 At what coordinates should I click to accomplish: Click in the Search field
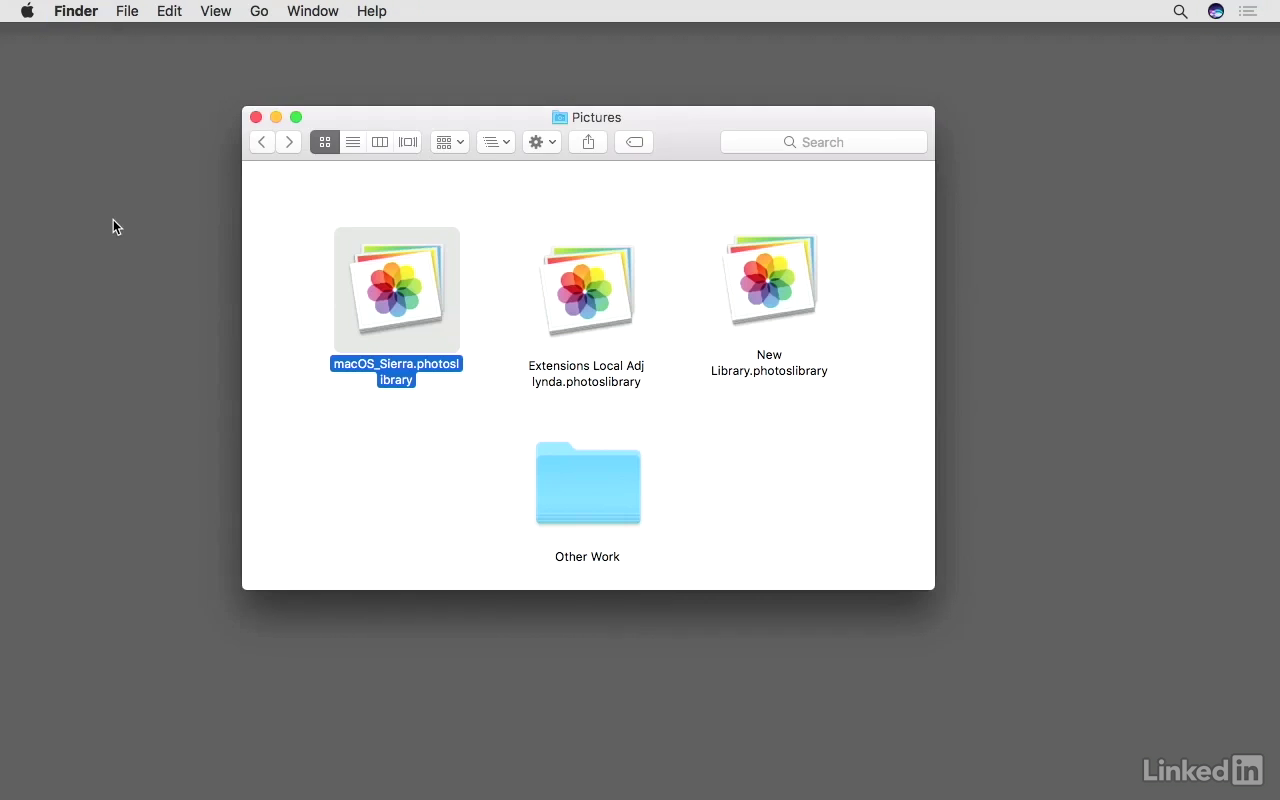[824, 142]
